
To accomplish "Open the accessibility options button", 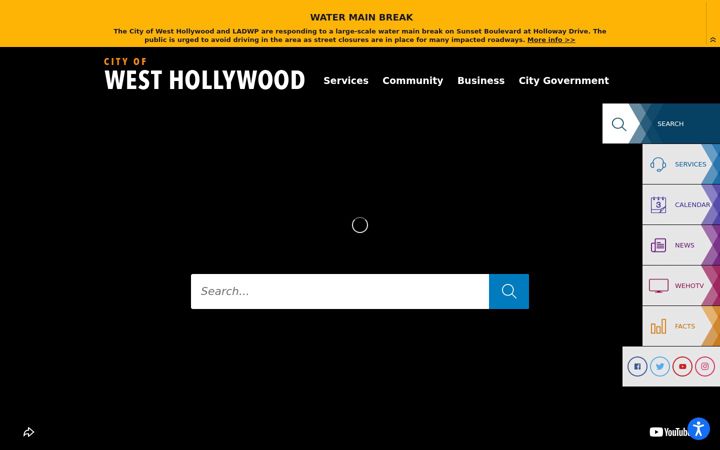I will pyautogui.click(x=698, y=429).
